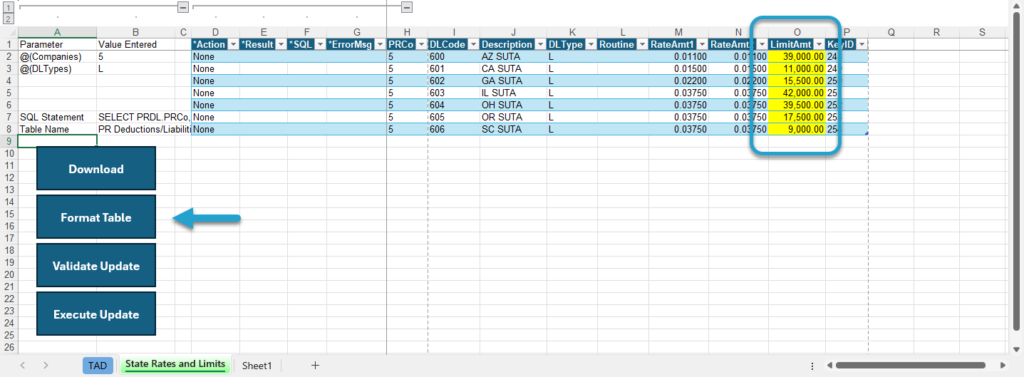Image resolution: width=1024 pixels, height=377 pixels.
Task: Click the Format Table button
Action: coord(96,218)
